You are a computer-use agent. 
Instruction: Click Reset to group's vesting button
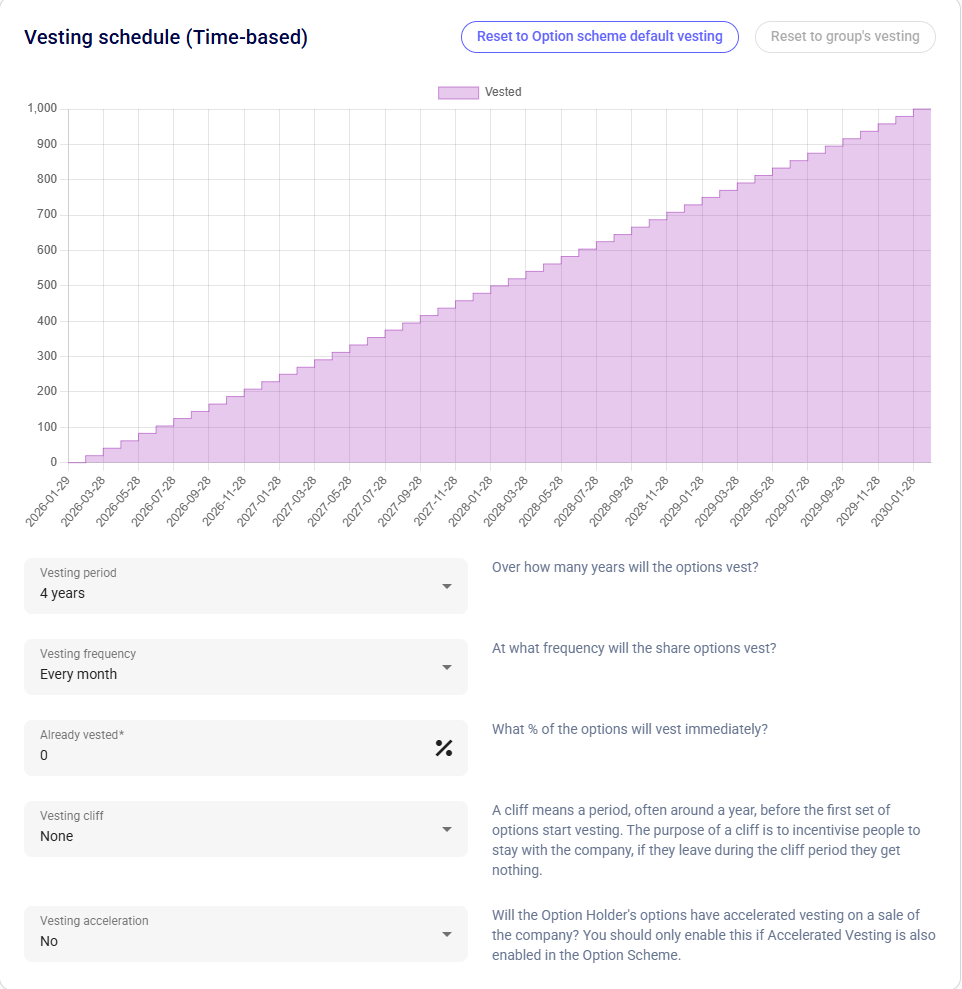845,37
